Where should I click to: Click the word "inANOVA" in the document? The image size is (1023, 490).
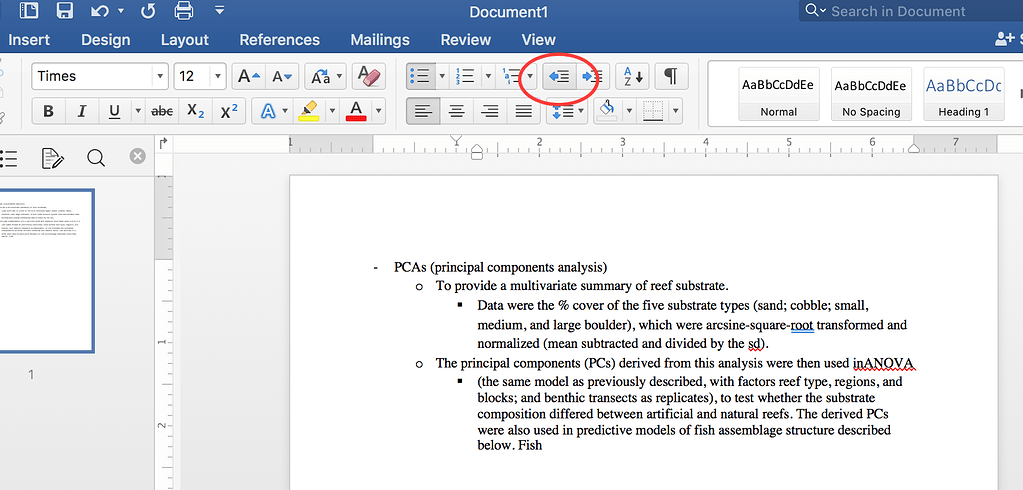point(885,363)
